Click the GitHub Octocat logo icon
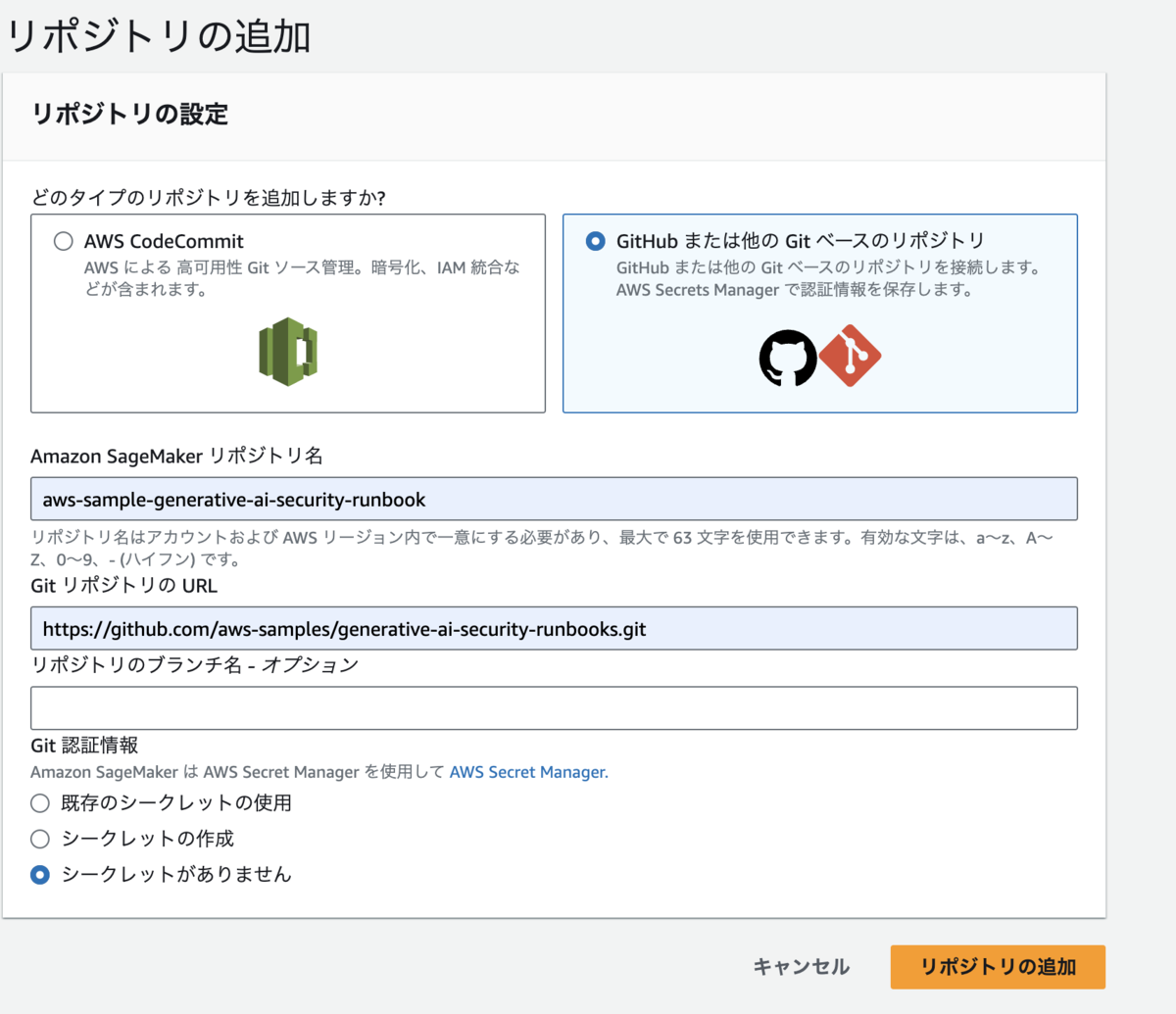Image resolution: width=1176 pixels, height=1014 pixels. pos(788,358)
